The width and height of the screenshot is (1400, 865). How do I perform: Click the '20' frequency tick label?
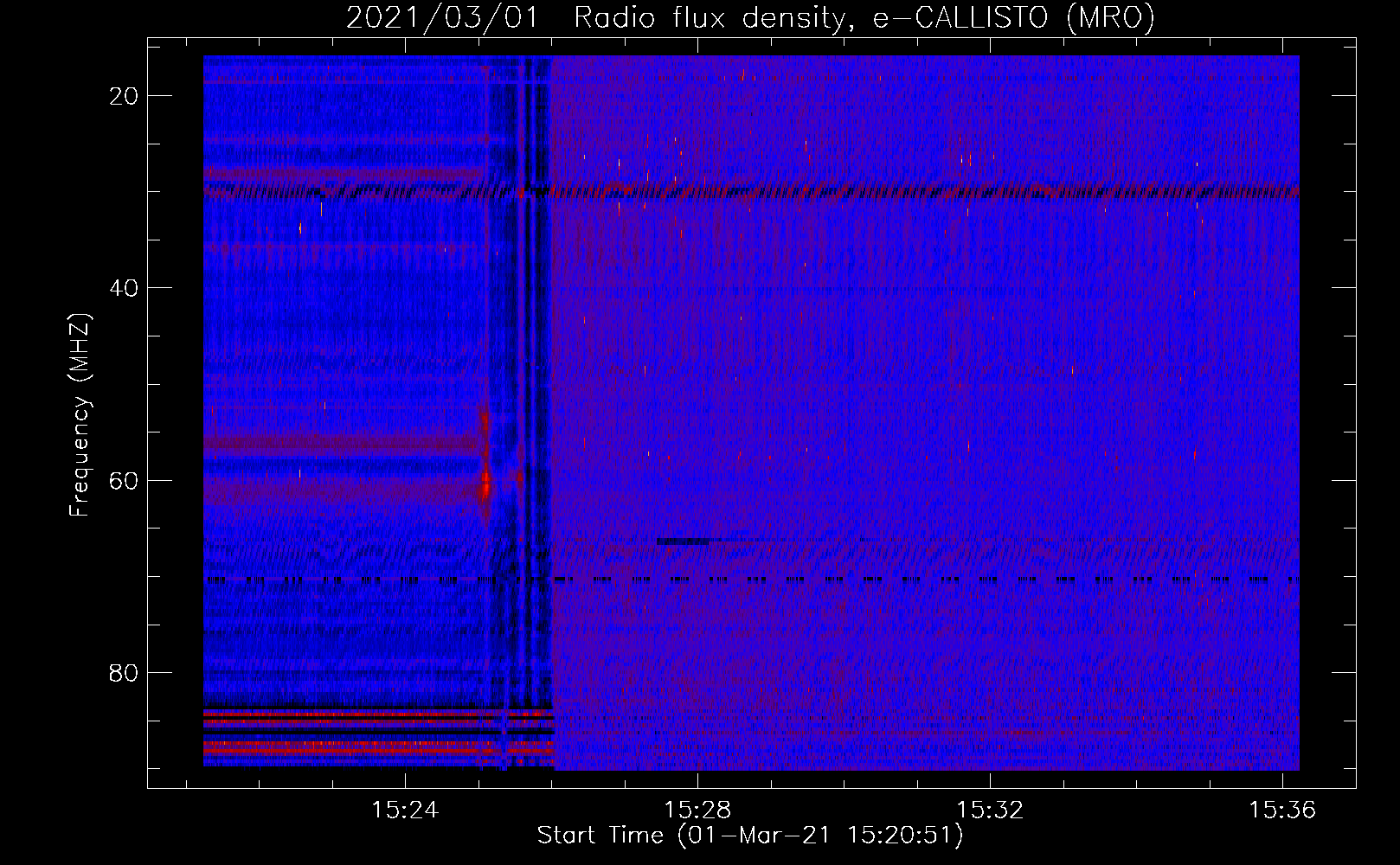(x=124, y=96)
